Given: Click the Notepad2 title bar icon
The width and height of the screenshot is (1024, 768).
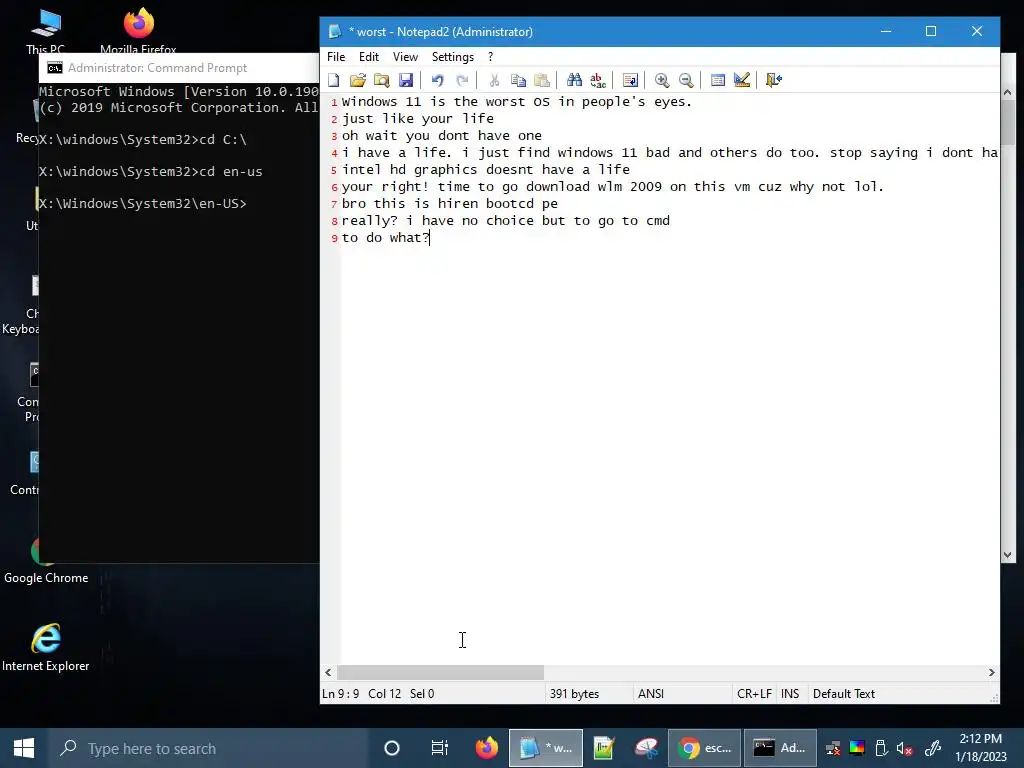Looking at the screenshot, I should point(335,31).
